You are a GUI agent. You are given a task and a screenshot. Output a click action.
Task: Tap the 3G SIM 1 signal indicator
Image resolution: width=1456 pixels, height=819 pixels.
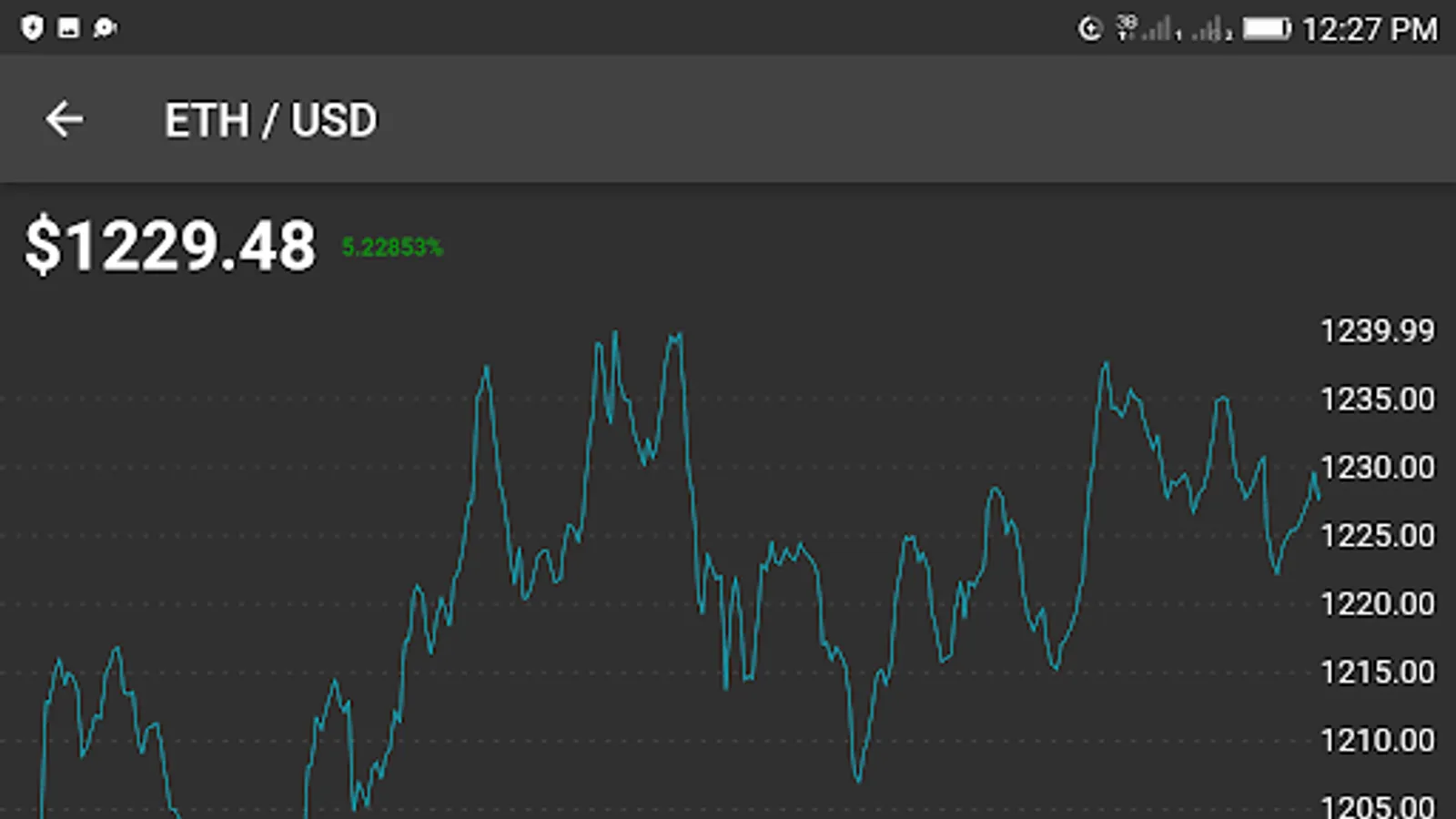click(1148, 29)
